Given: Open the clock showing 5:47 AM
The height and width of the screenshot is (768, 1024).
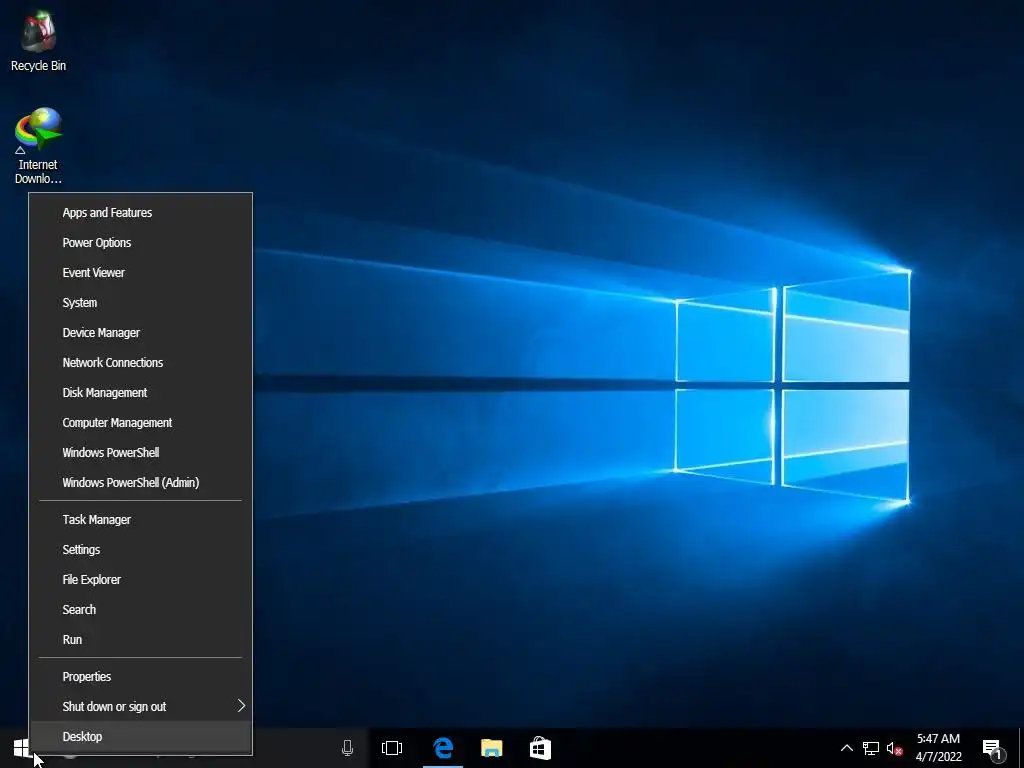Looking at the screenshot, I should pos(938,748).
